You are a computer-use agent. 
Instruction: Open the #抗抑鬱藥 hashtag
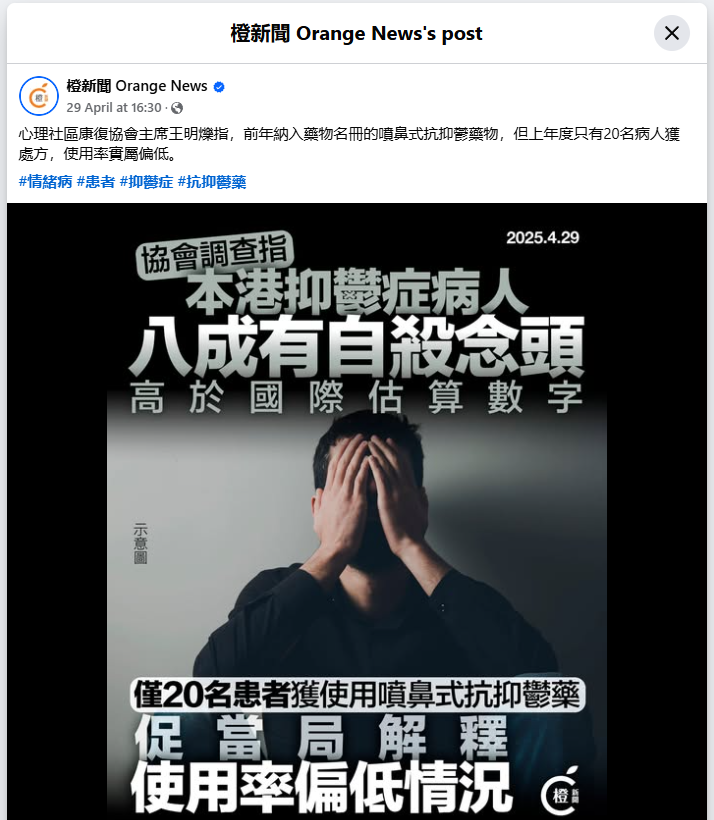(x=212, y=182)
